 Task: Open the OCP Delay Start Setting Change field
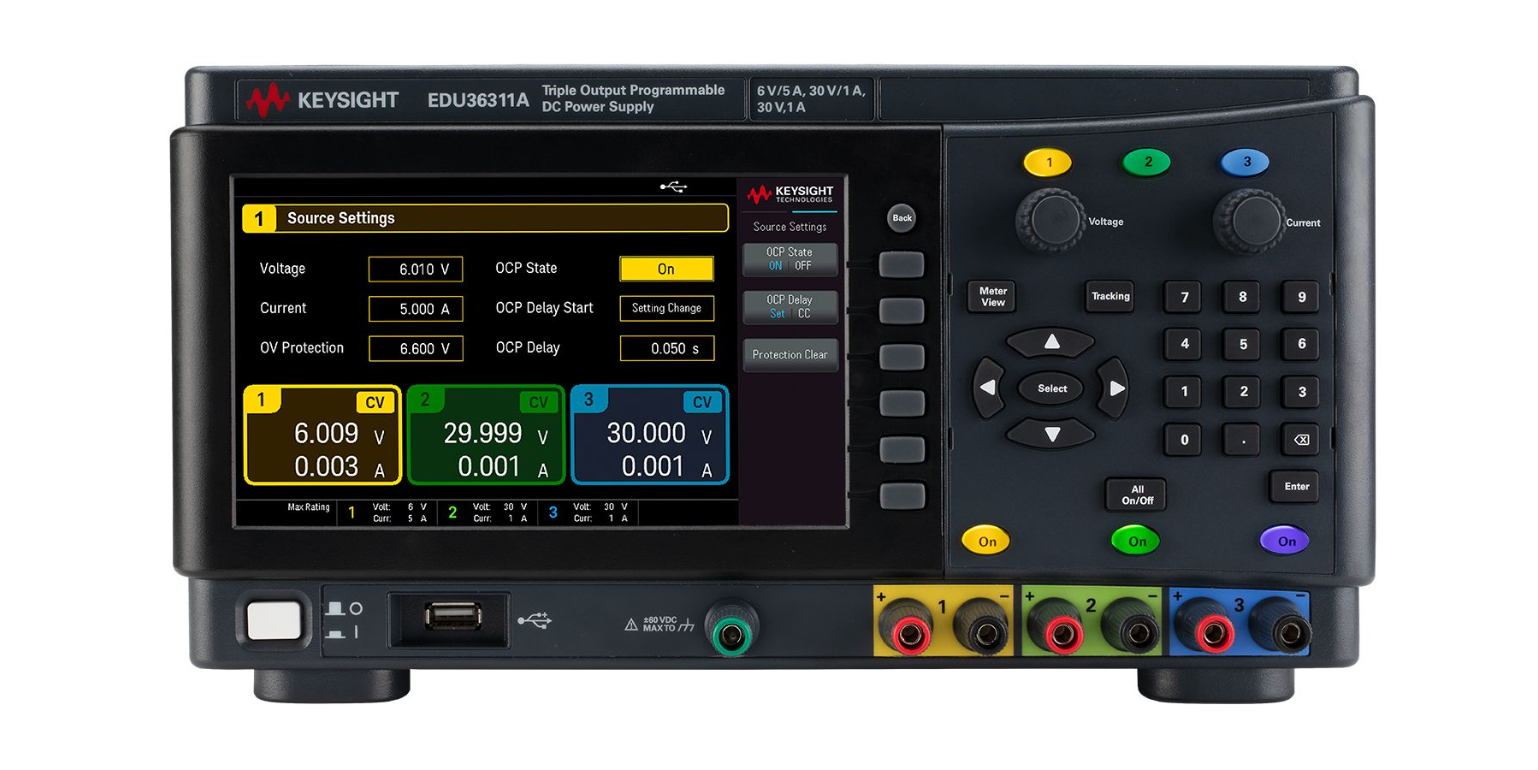coord(666,308)
